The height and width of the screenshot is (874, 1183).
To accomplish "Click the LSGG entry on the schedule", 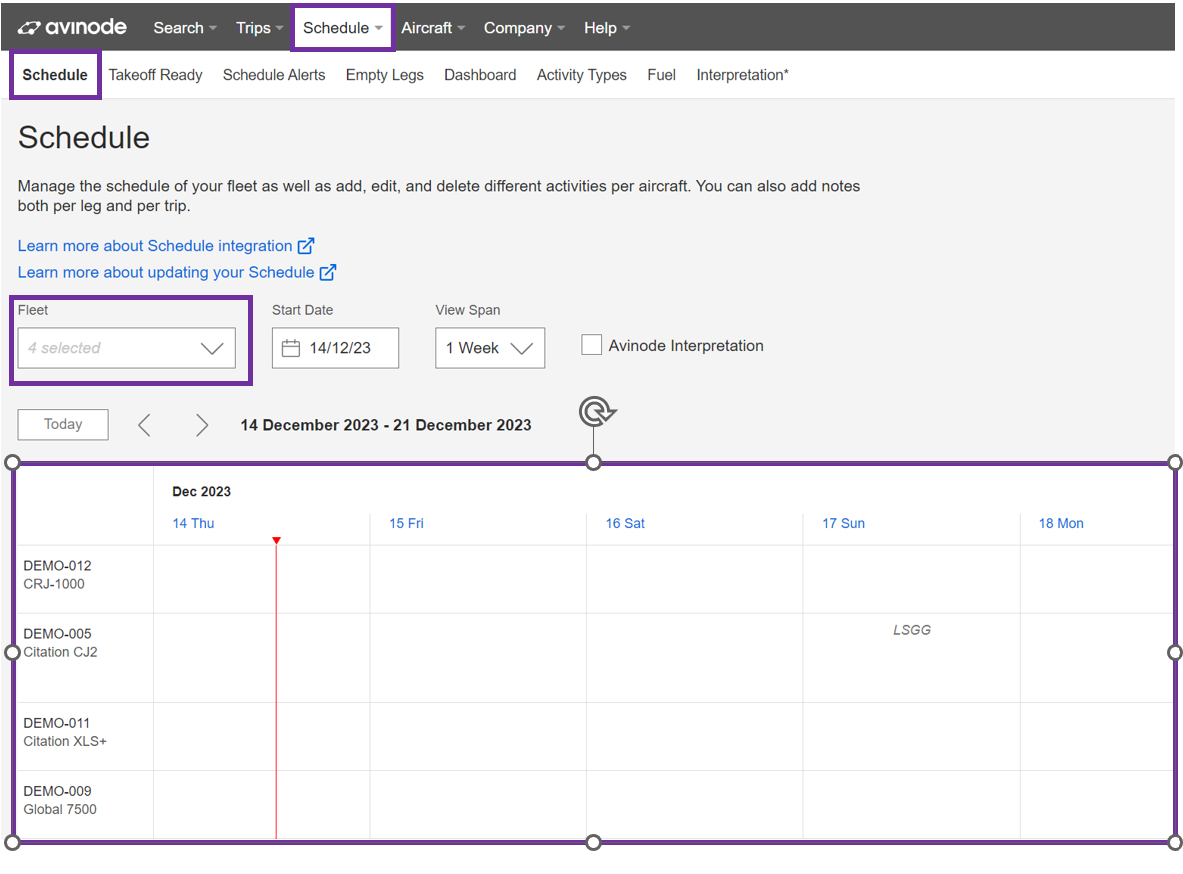I will tap(911, 630).
